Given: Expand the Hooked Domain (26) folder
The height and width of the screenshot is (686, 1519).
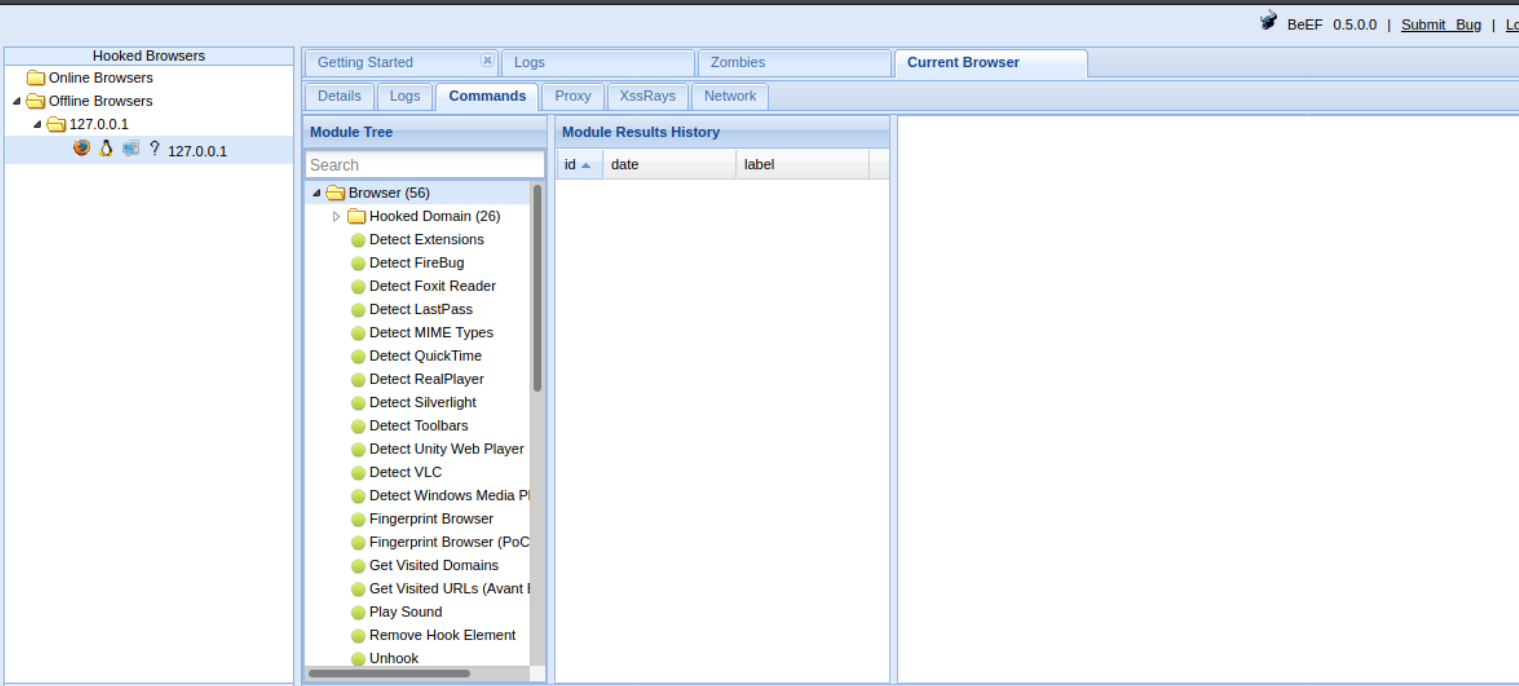Looking at the screenshot, I should point(337,216).
